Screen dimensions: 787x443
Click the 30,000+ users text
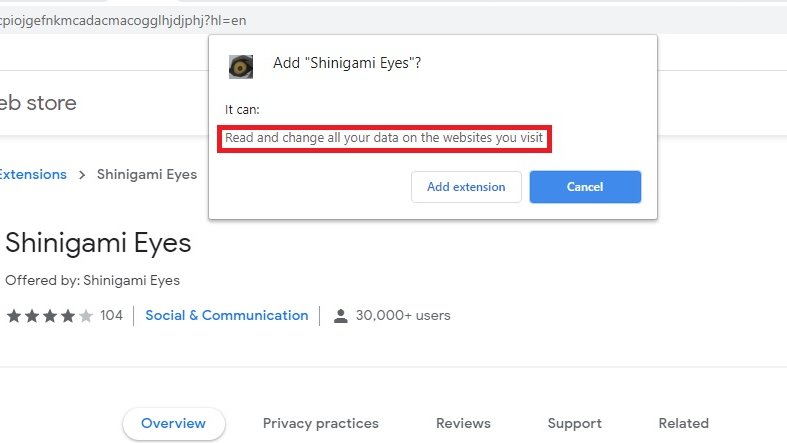click(403, 315)
